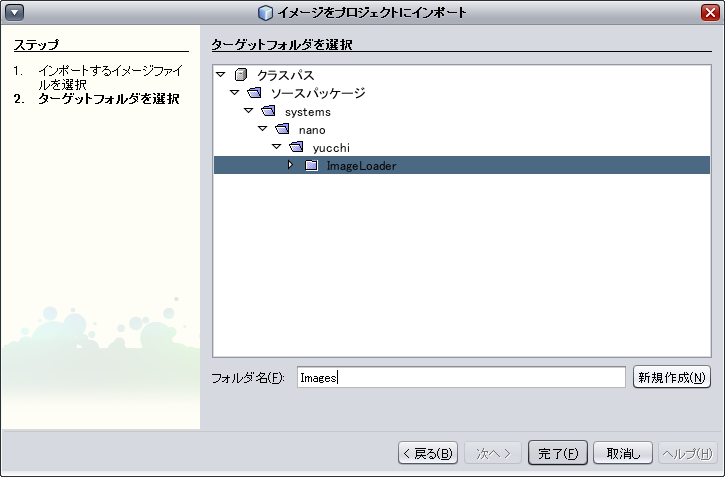Go back with the 戻る button
Screen dimensions: 725x477
(x=428, y=453)
